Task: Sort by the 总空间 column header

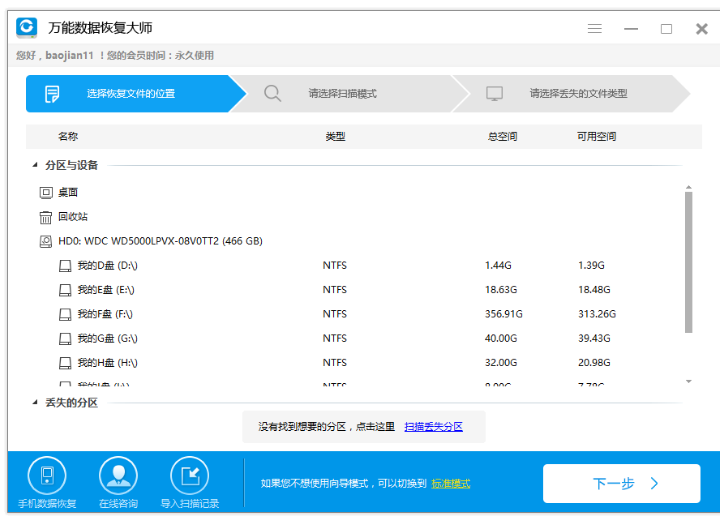Action: pyautogui.click(x=502, y=136)
